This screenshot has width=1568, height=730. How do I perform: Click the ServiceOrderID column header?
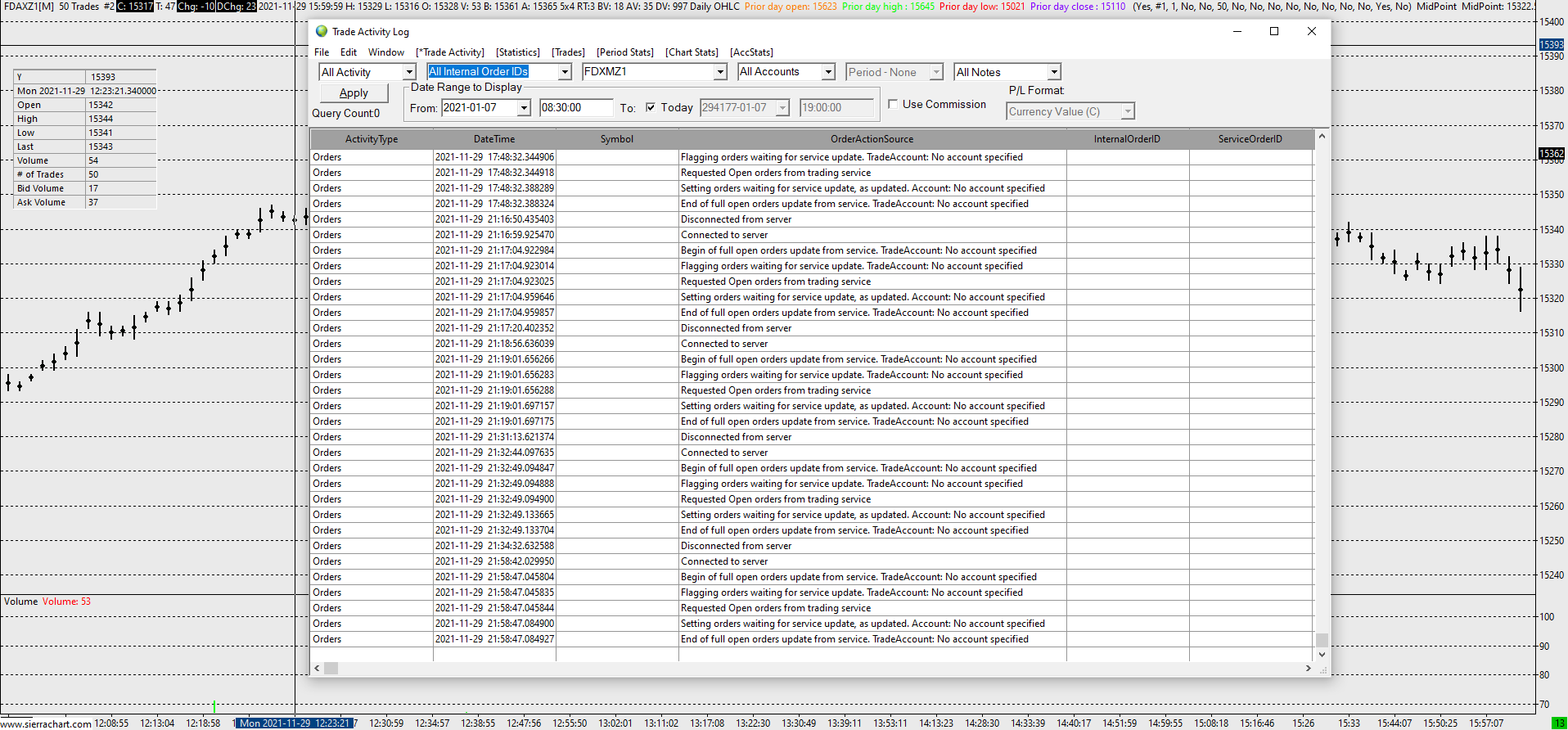tap(1250, 139)
